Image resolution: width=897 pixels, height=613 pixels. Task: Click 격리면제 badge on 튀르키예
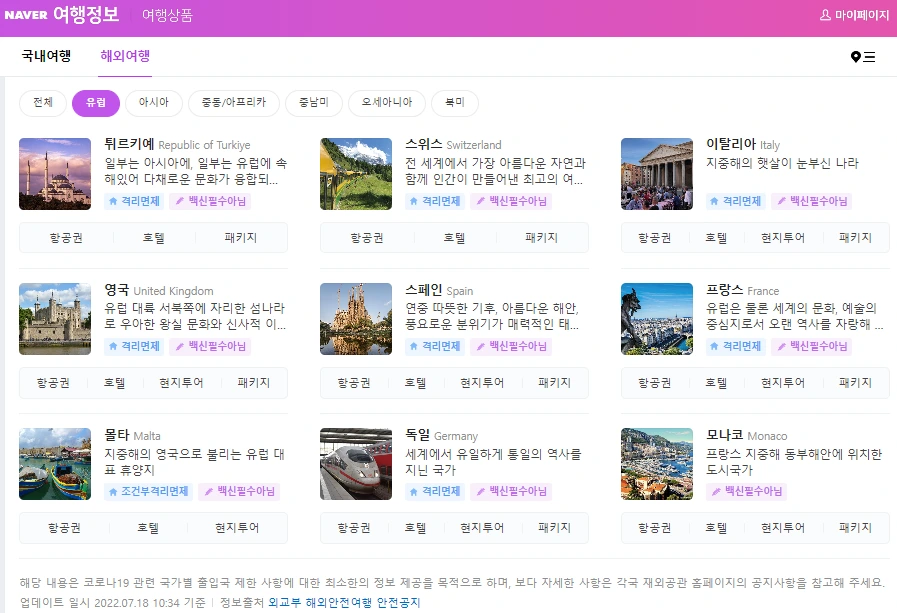134,201
